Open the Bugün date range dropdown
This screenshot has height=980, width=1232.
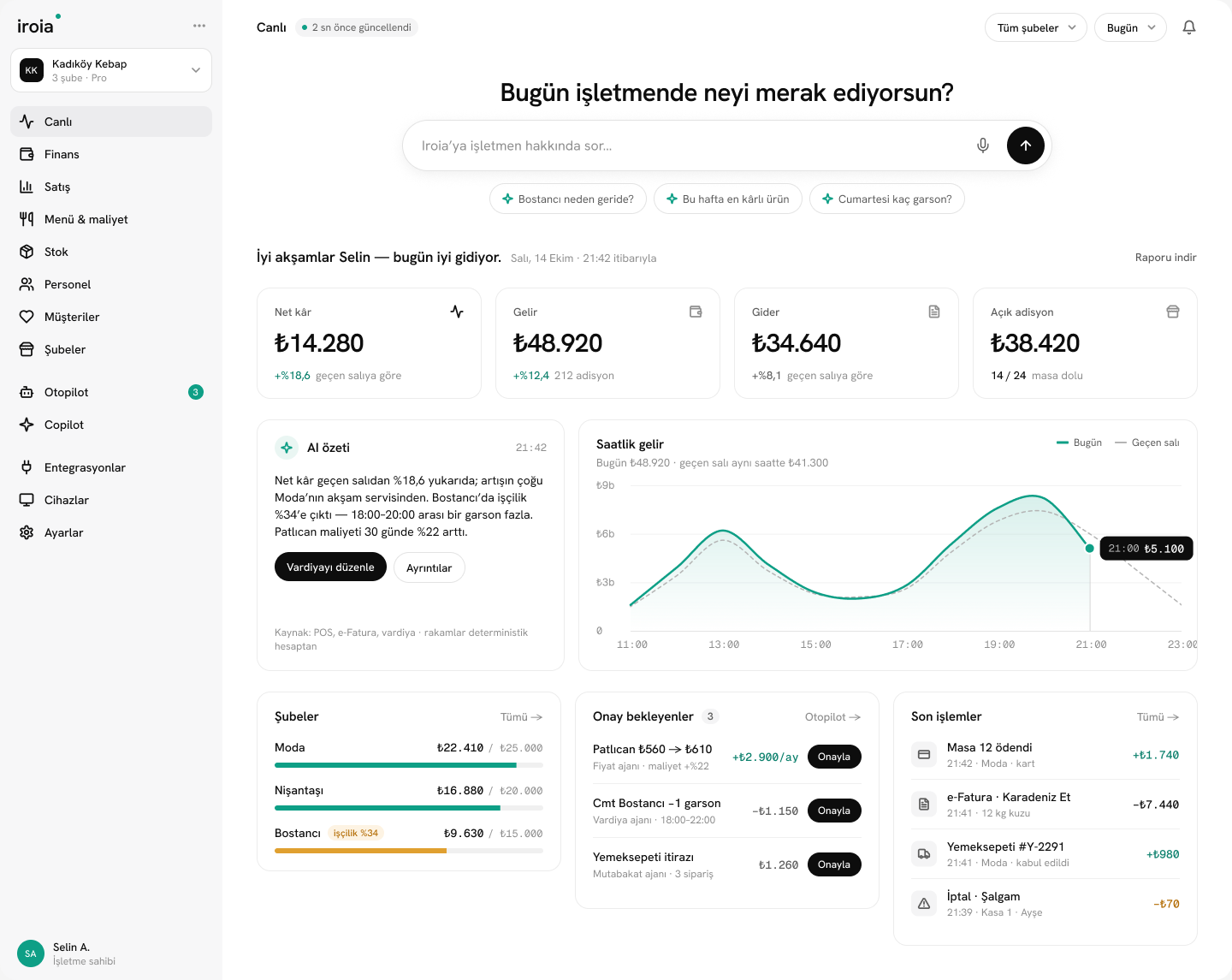(1130, 27)
